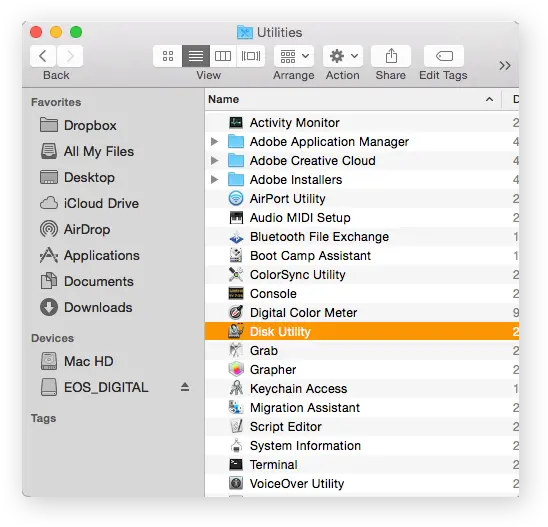Eject the EOS_DIGITAL drive
The height and width of the screenshot is (527, 548).
pyautogui.click(x=185, y=387)
